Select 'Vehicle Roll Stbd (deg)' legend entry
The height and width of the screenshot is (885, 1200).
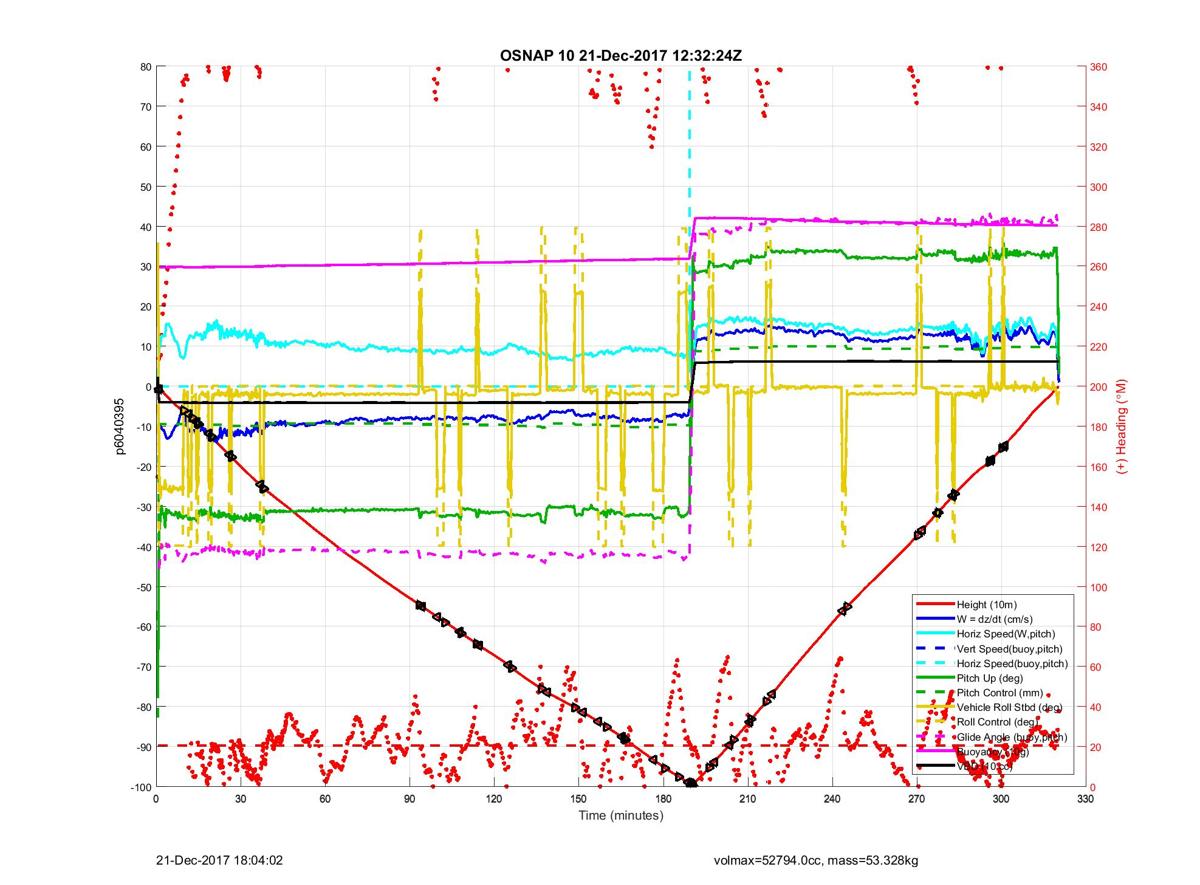coord(1009,707)
